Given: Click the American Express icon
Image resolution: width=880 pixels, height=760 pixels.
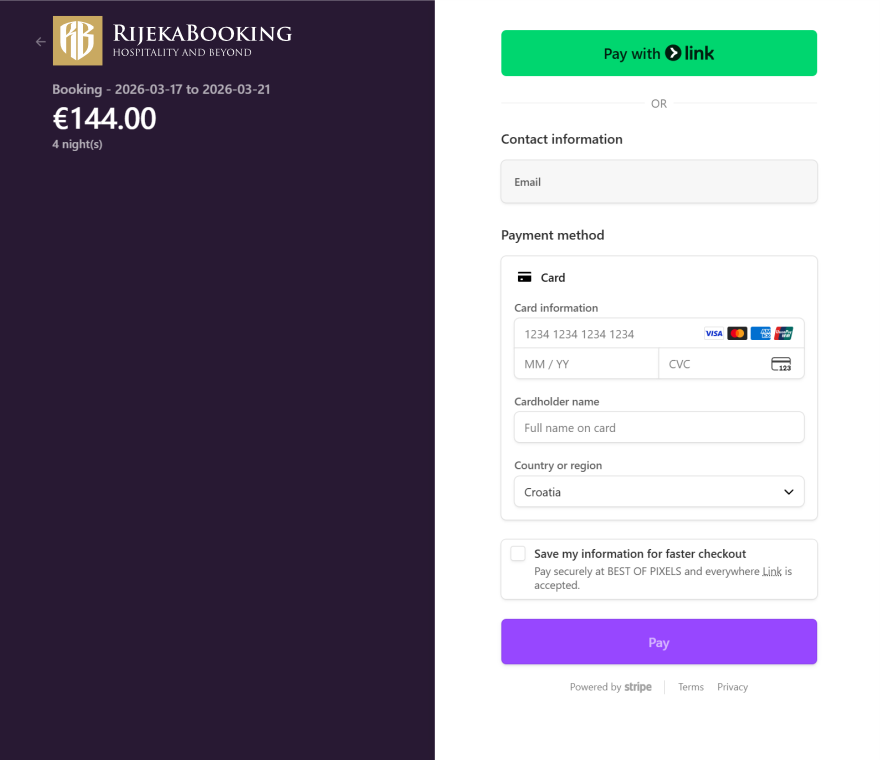Looking at the screenshot, I should (x=761, y=334).
